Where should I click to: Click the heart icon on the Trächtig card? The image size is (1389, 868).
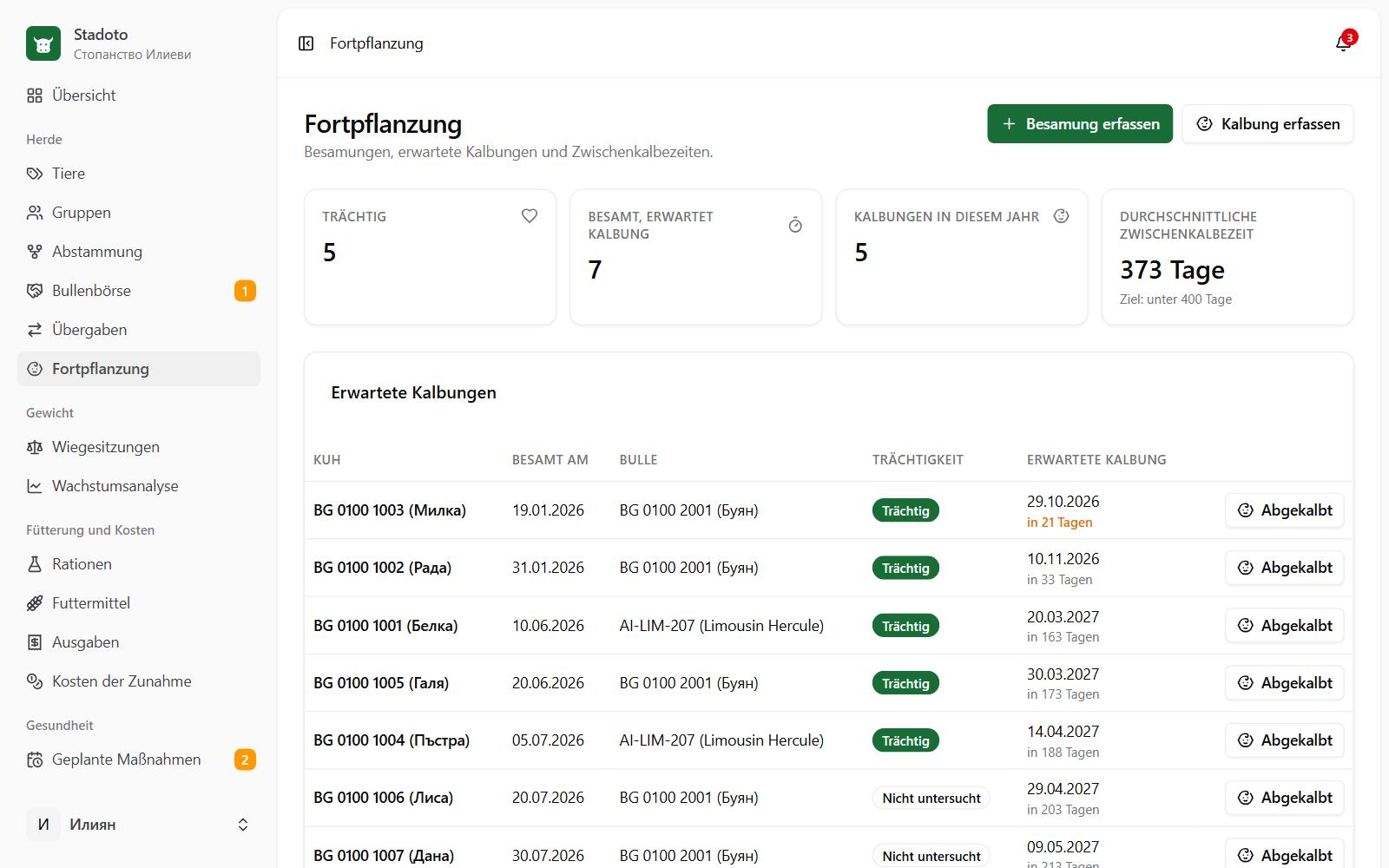(x=530, y=216)
